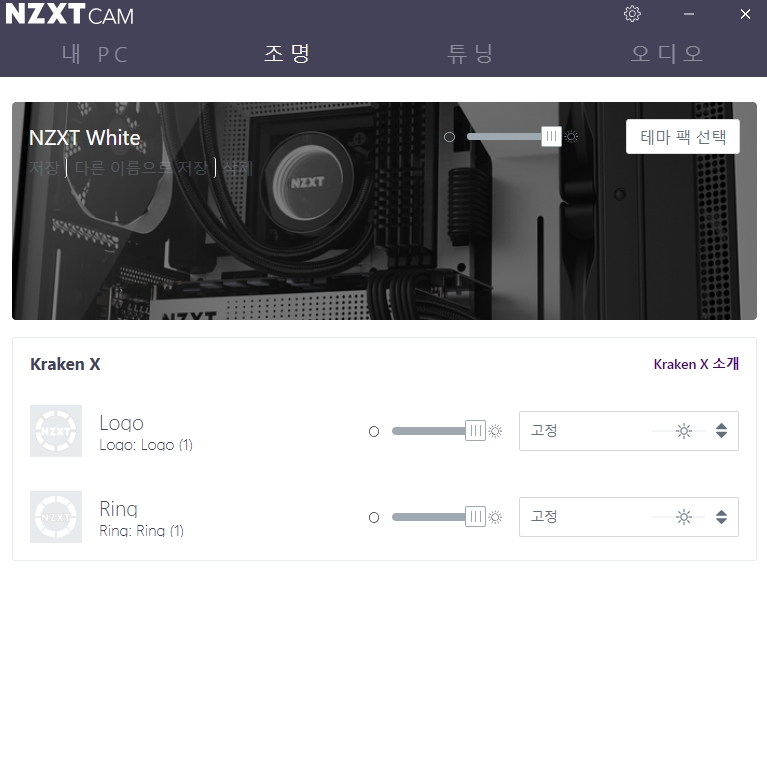Click the Ring minimum brightness circle icon
This screenshot has height=763, width=767.
pyautogui.click(x=374, y=517)
